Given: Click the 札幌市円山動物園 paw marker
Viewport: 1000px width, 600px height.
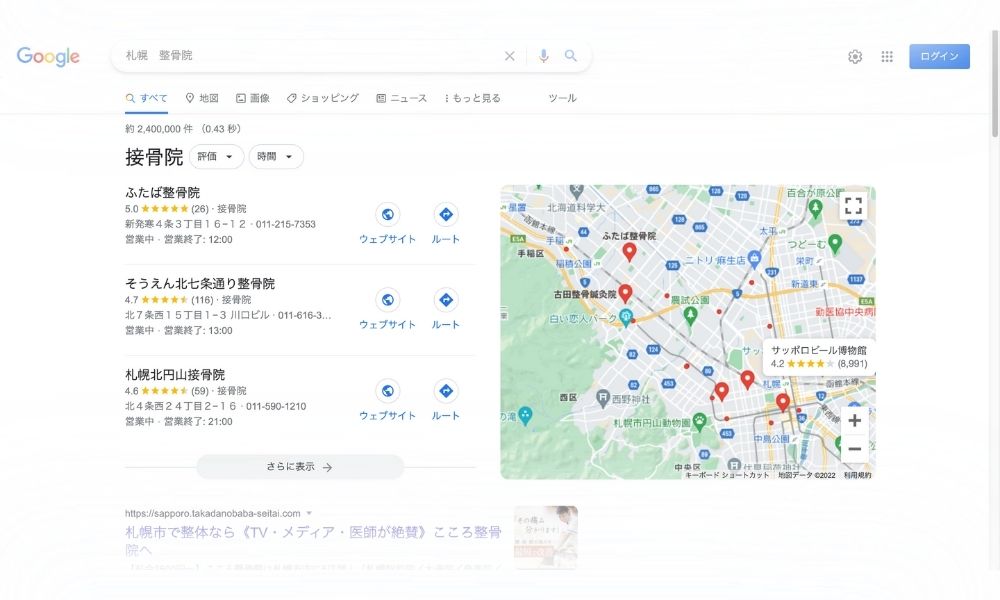Looking at the screenshot, I should (700, 421).
